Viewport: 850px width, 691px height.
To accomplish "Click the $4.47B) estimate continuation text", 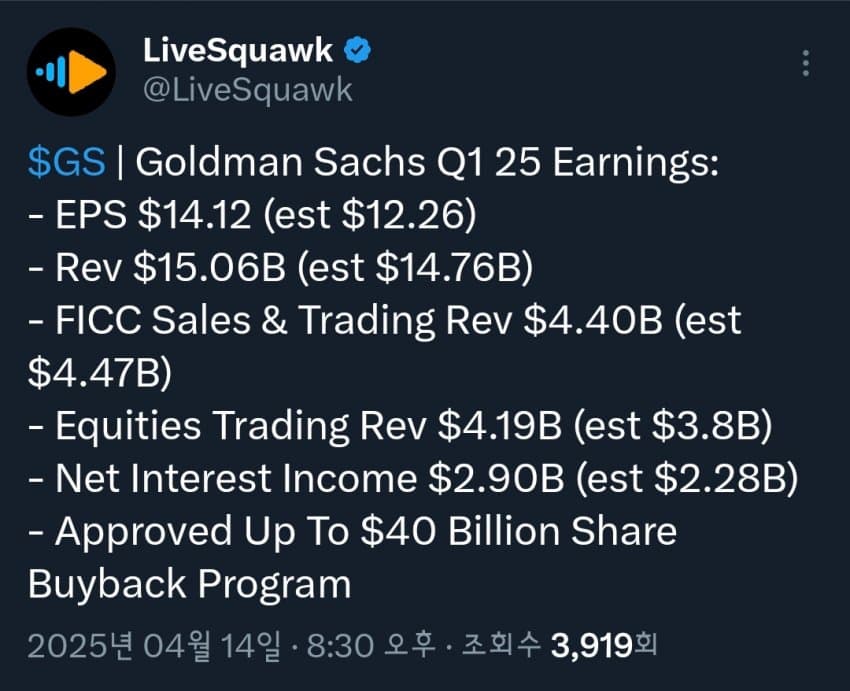I will tap(100, 373).
